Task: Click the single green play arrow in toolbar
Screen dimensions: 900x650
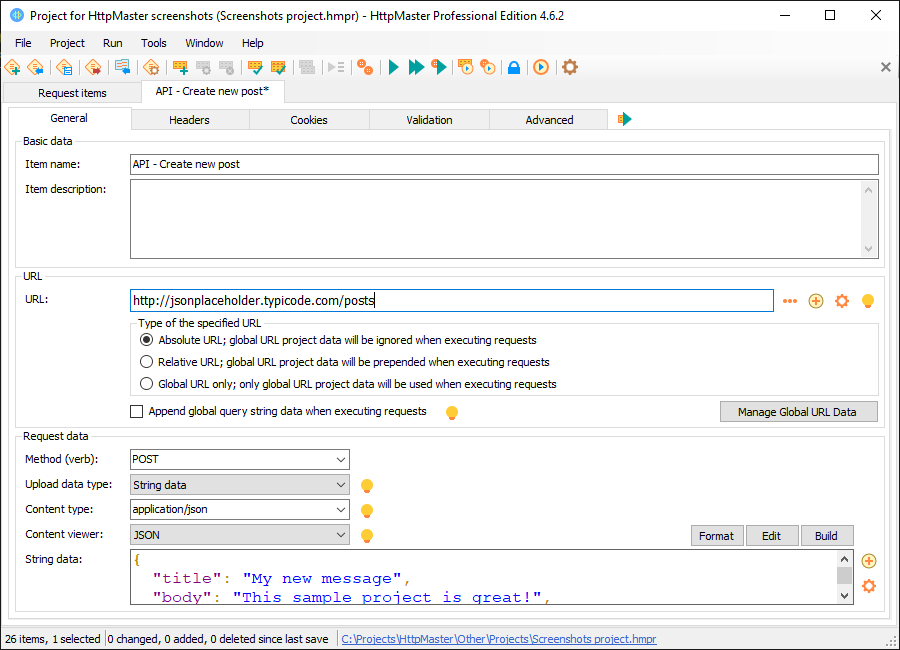Action: tap(393, 67)
